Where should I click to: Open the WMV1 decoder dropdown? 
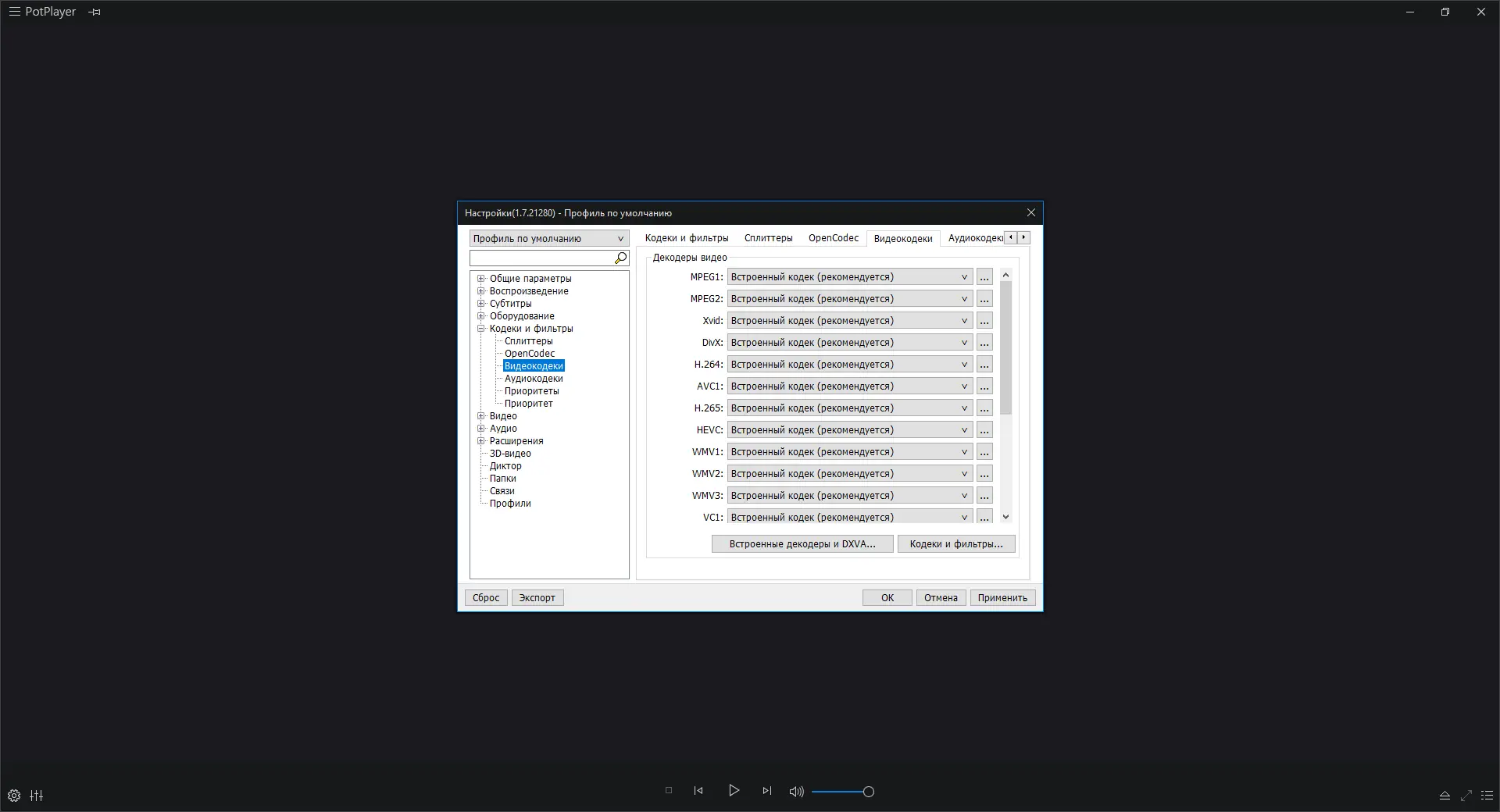pyautogui.click(x=850, y=452)
